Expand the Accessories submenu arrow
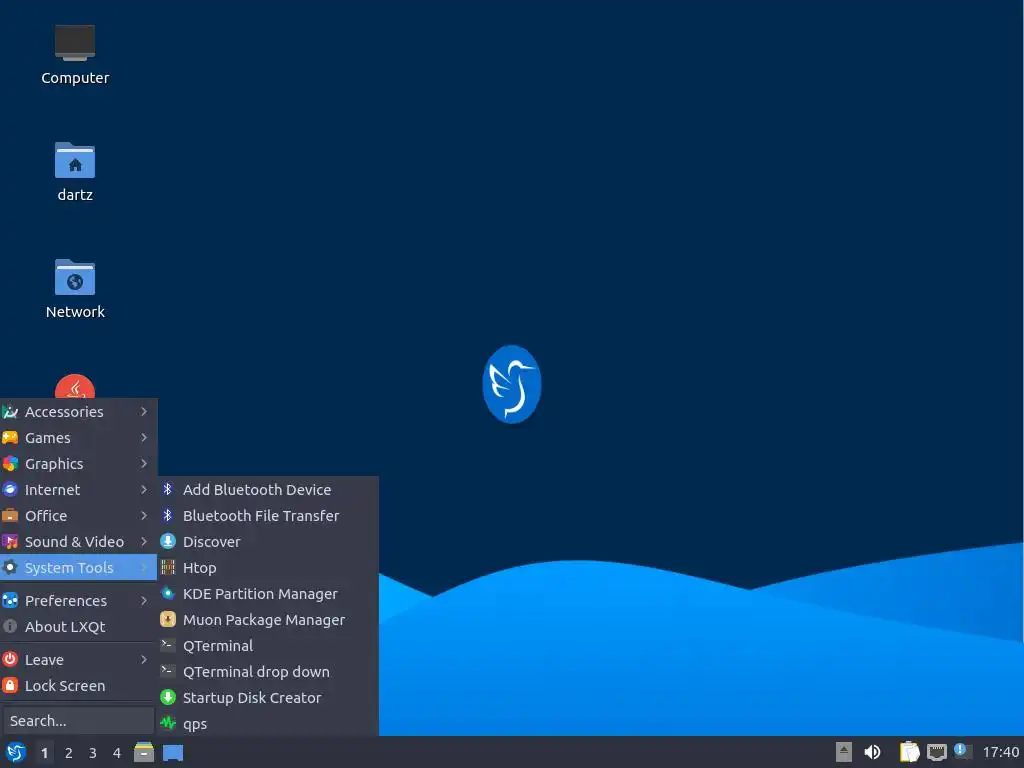 144,411
